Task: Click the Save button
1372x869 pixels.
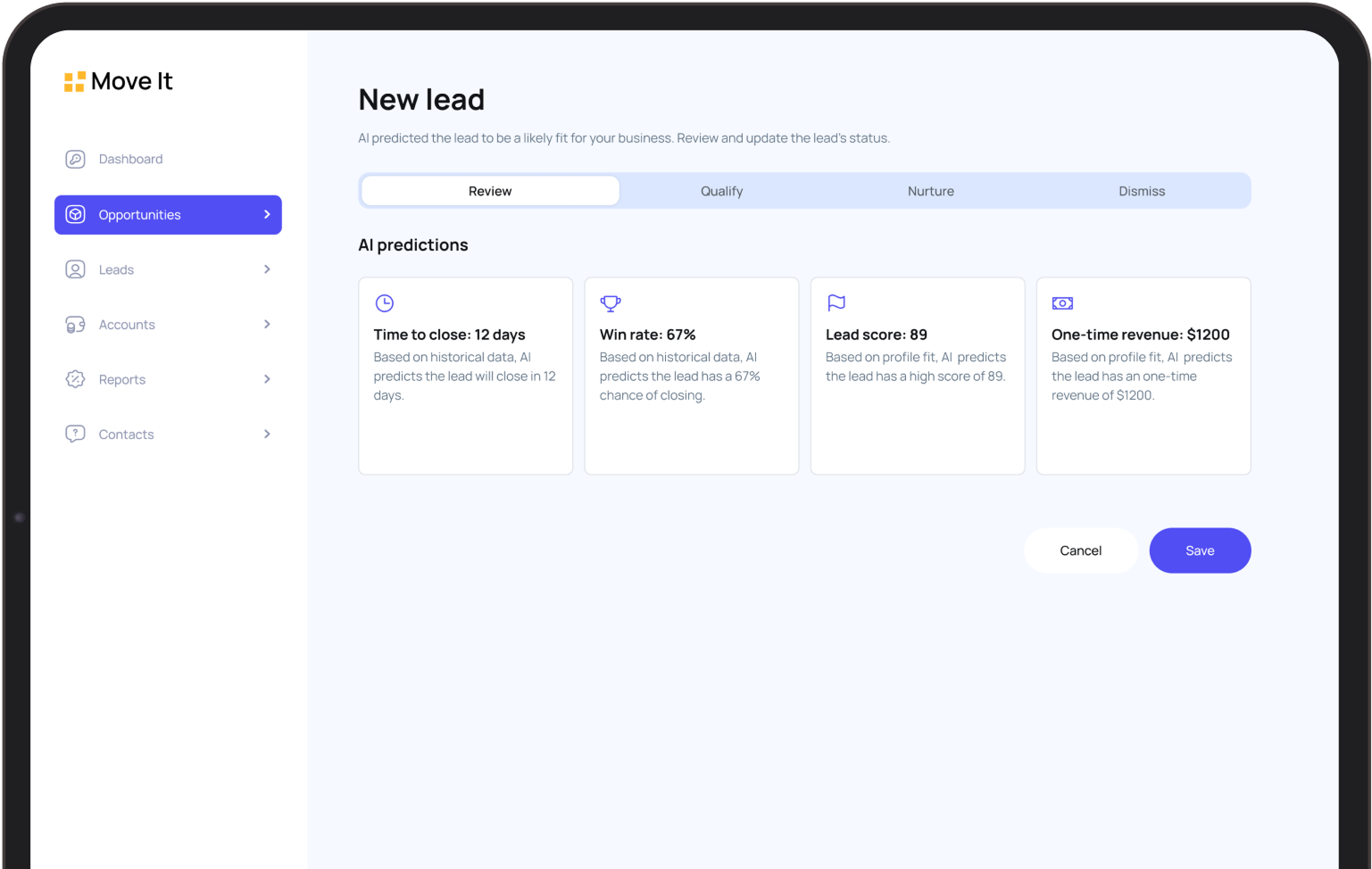Action: [x=1200, y=550]
